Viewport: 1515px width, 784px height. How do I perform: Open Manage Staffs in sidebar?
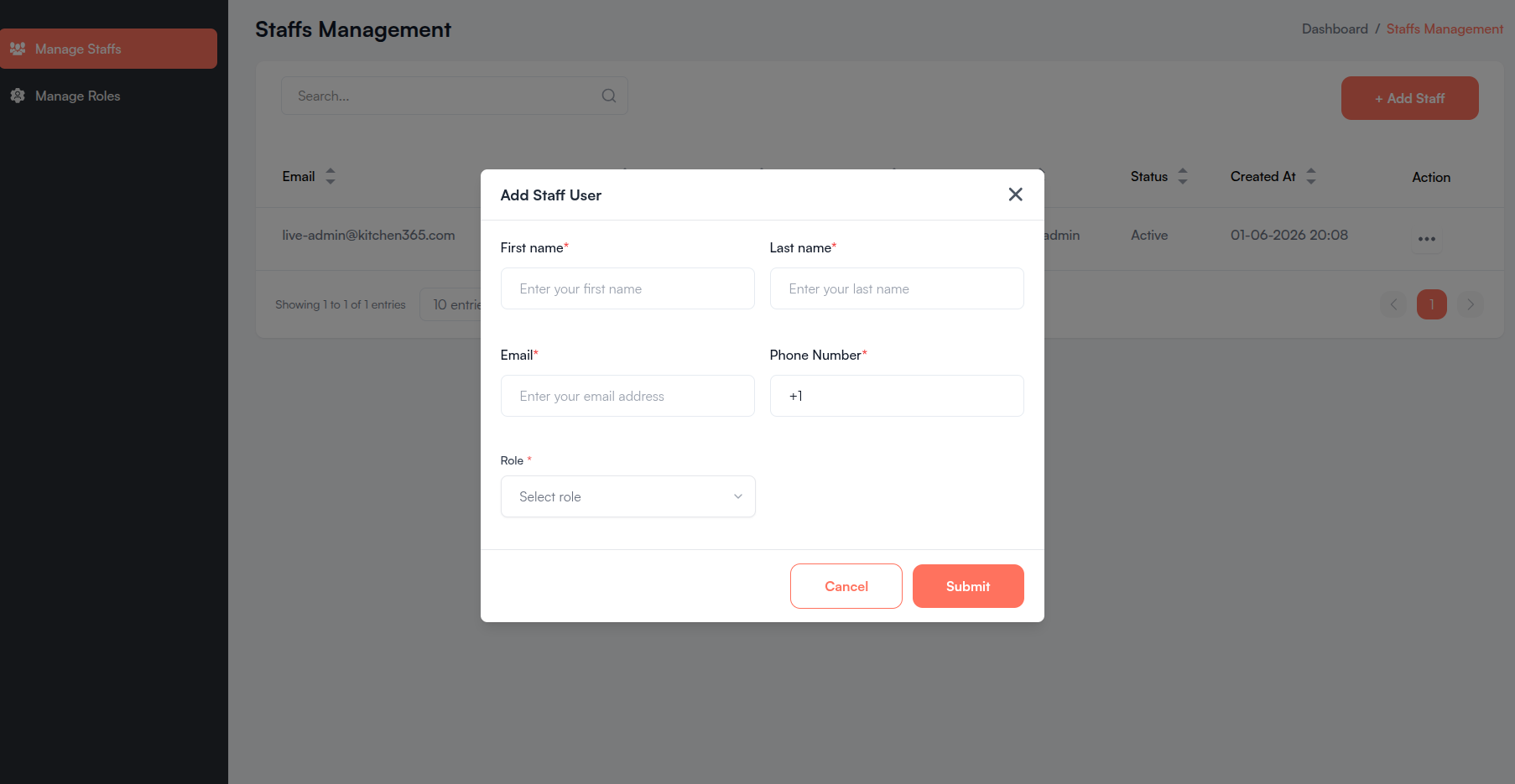click(x=108, y=49)
